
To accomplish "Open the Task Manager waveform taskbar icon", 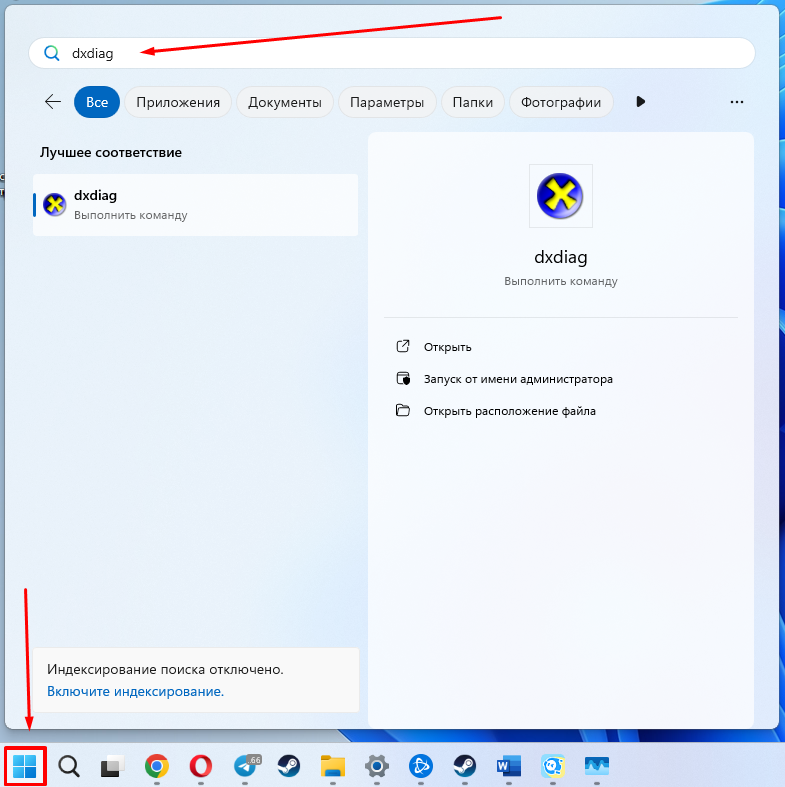I will coord(597,766).
